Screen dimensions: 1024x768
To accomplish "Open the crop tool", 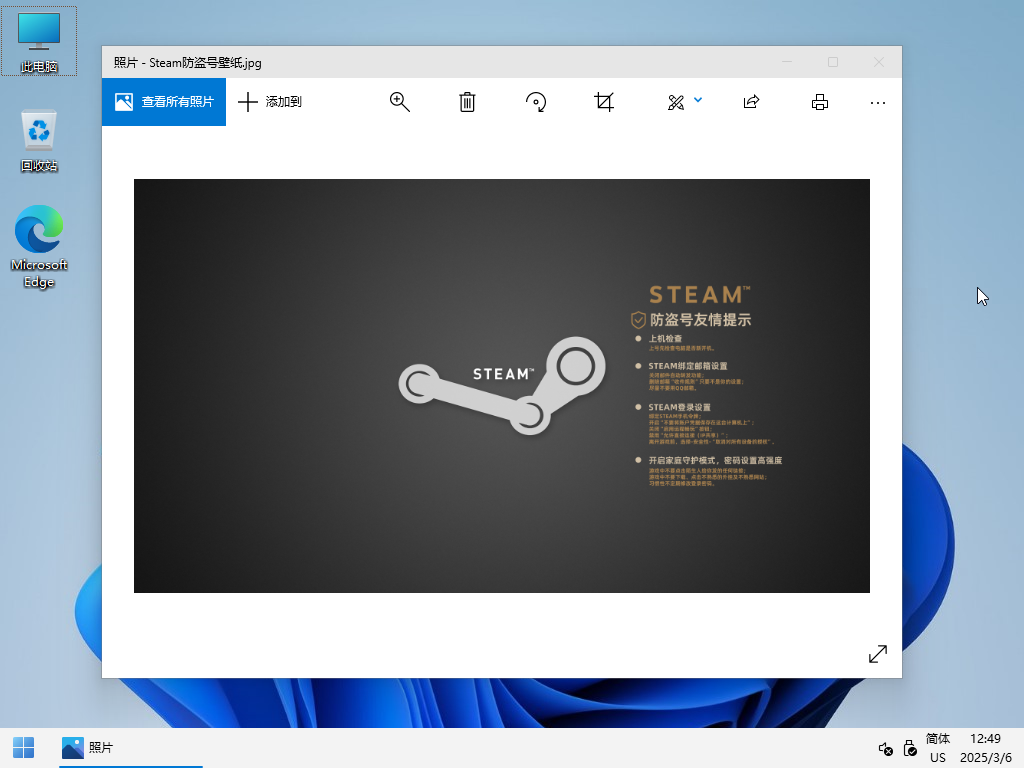I will (604, 102).
